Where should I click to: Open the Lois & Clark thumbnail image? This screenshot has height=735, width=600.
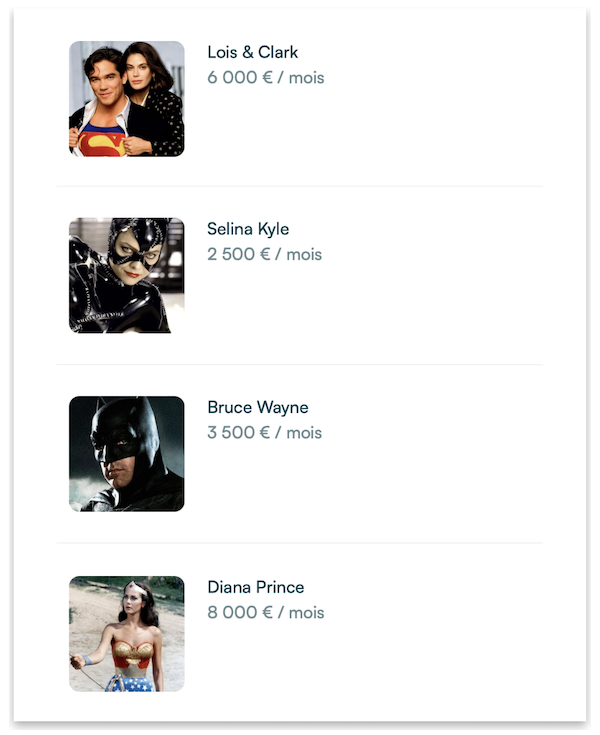click(126, 99)
